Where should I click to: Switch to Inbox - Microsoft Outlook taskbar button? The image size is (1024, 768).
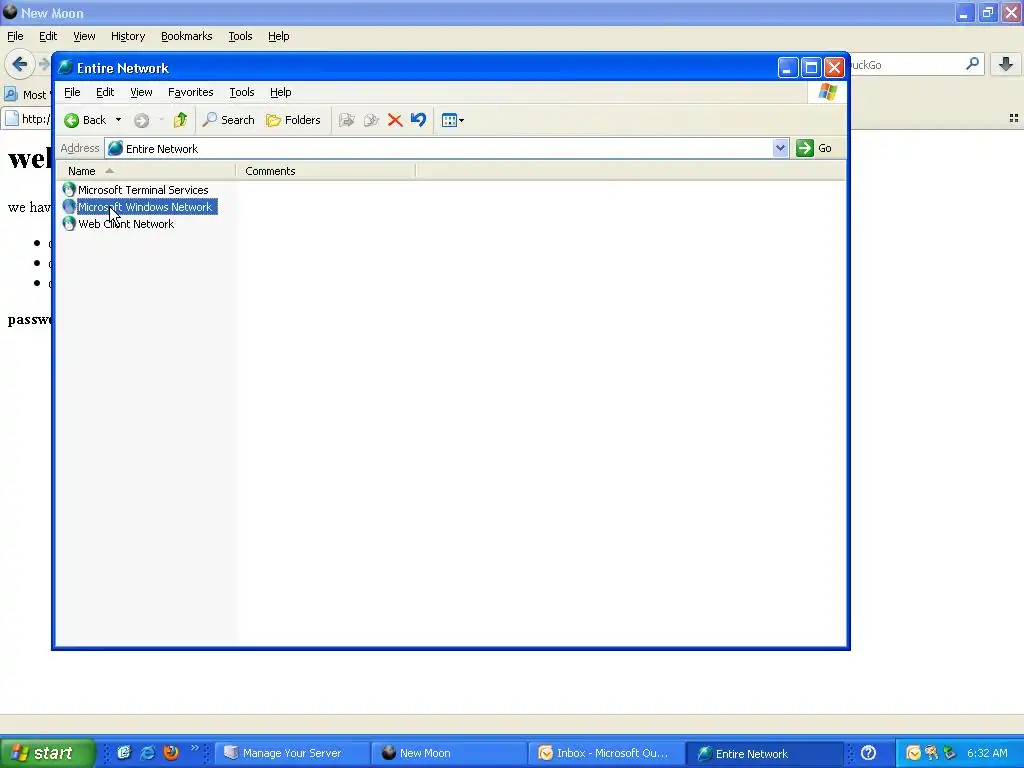tap(606, 753)
